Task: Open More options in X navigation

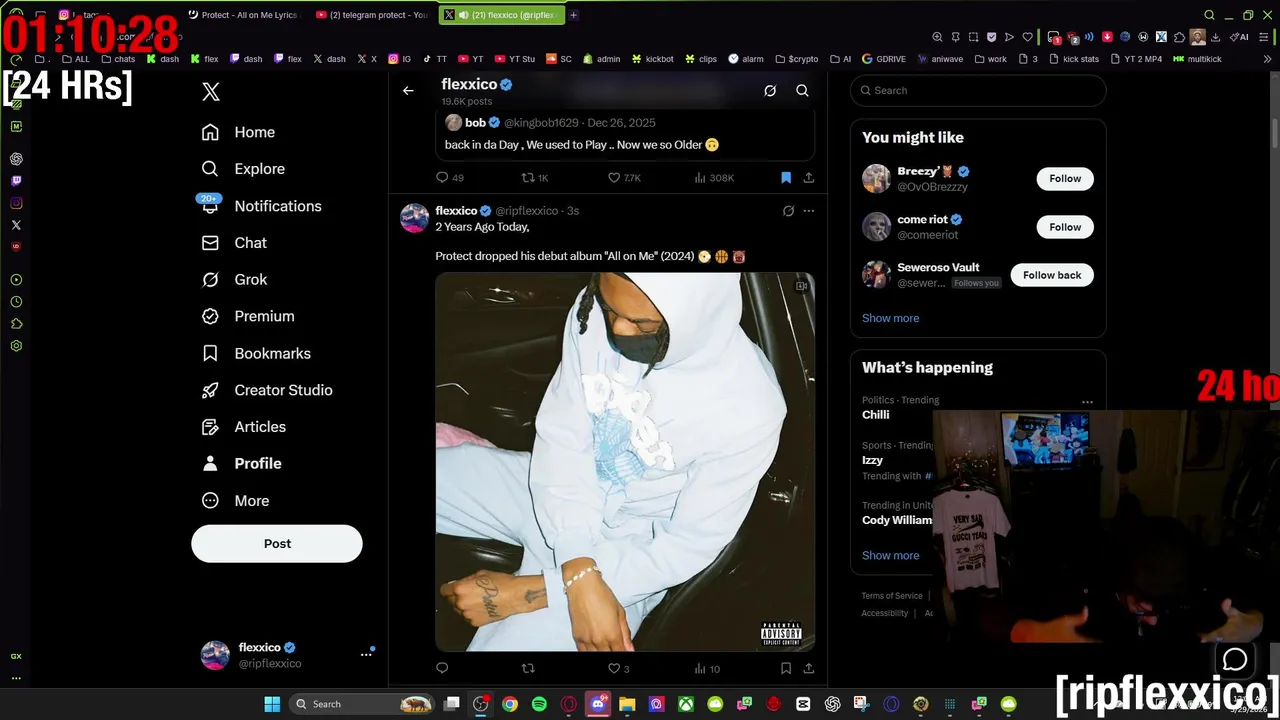Action: [236, 501]
